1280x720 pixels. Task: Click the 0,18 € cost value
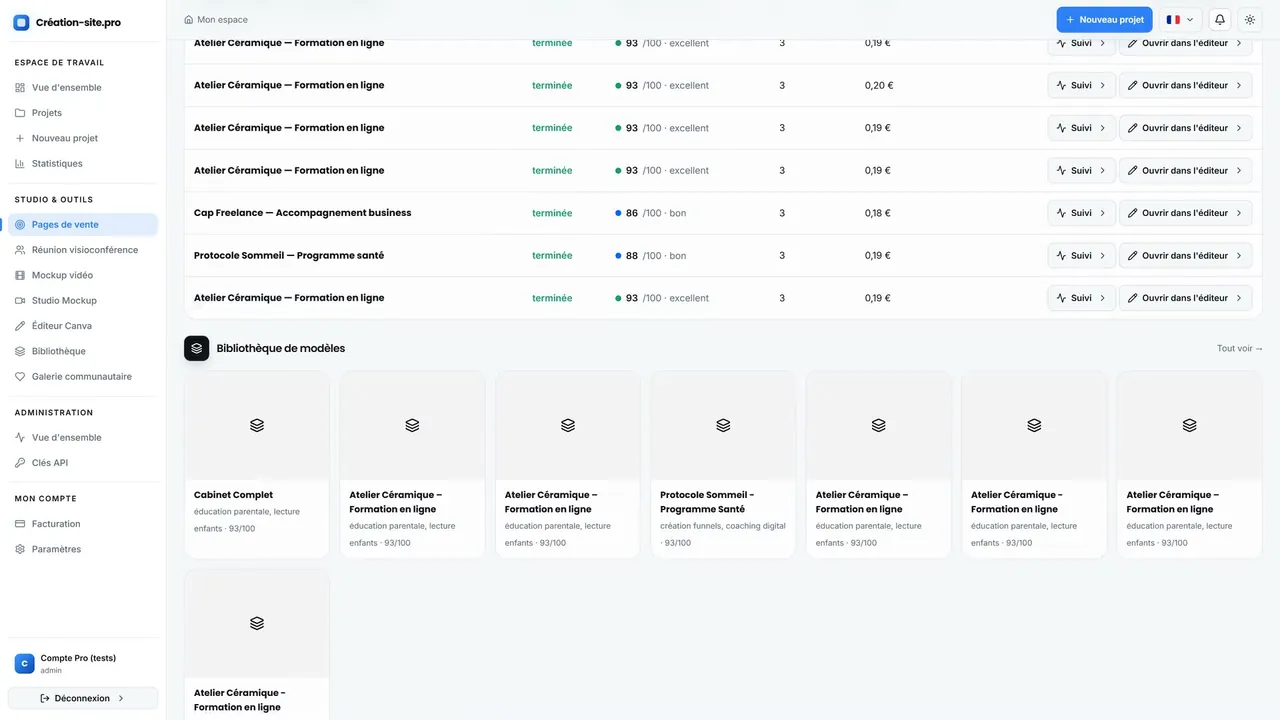[878, 213]
